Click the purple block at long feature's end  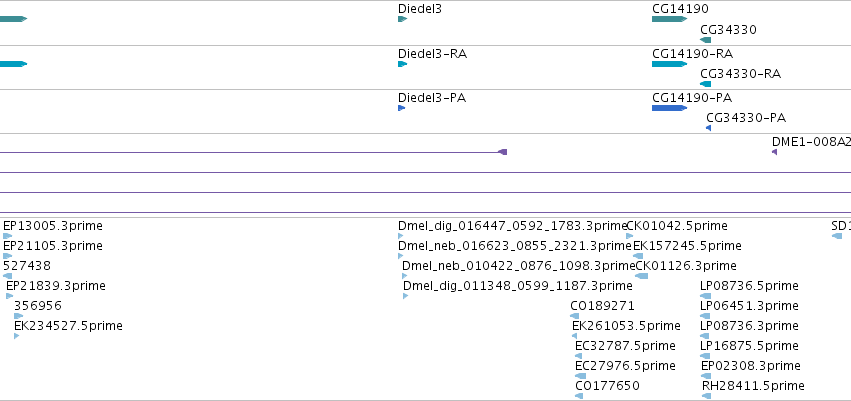pos(503,152)
